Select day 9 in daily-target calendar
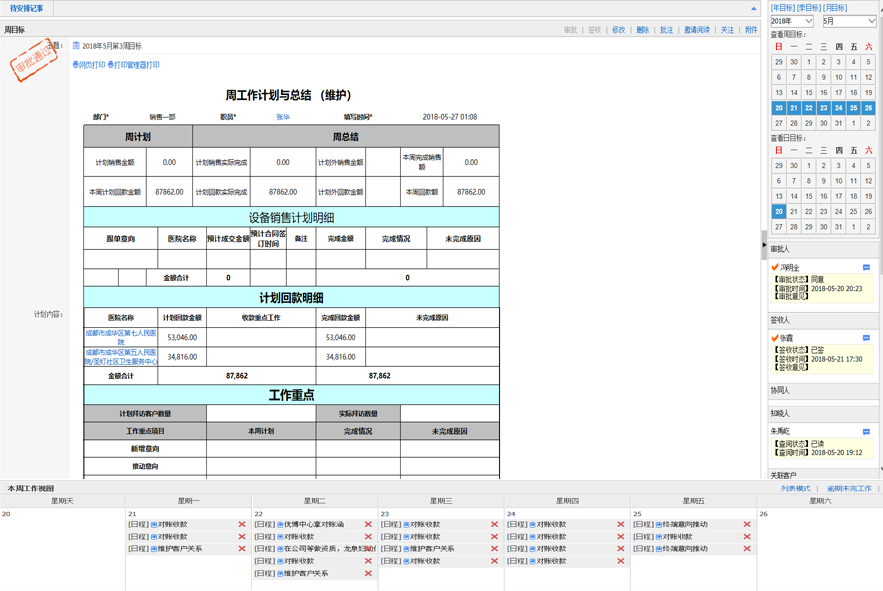This screenshot has height=591, width=883. point(823,181)
